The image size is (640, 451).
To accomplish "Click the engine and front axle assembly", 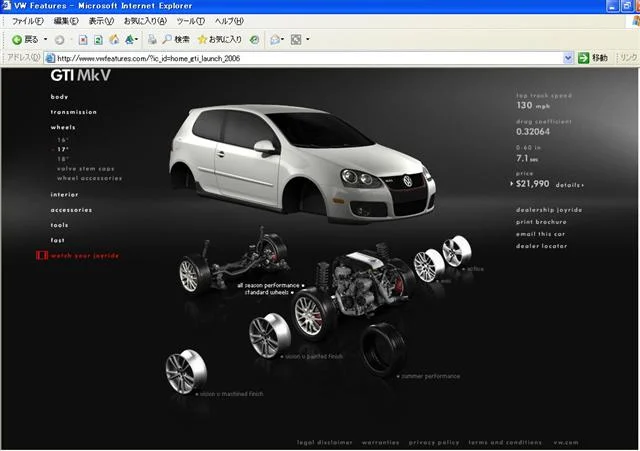I will click(351, 292).
